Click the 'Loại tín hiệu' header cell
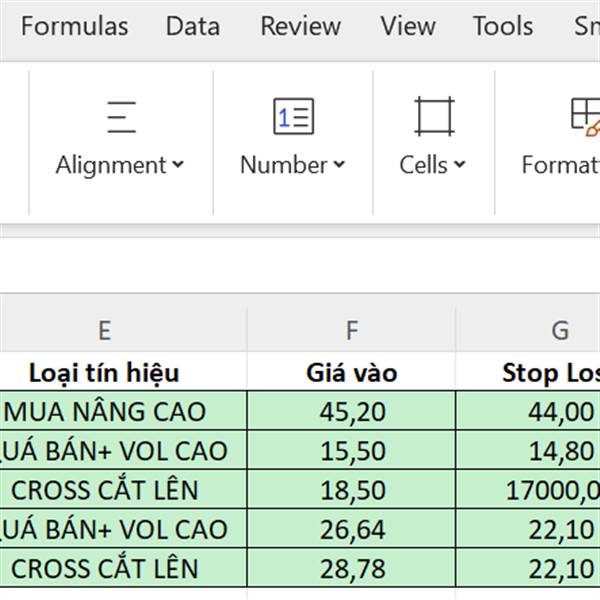Screen dimensions: 600x600 coord(104,373)
